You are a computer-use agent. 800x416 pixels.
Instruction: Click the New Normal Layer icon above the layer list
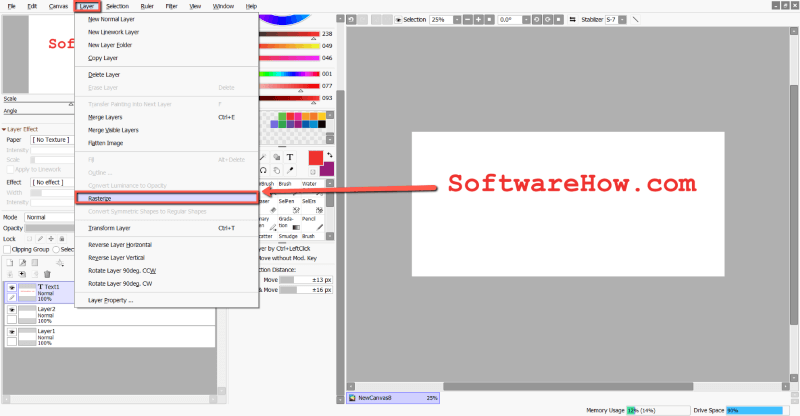click(x=9, y=263)
